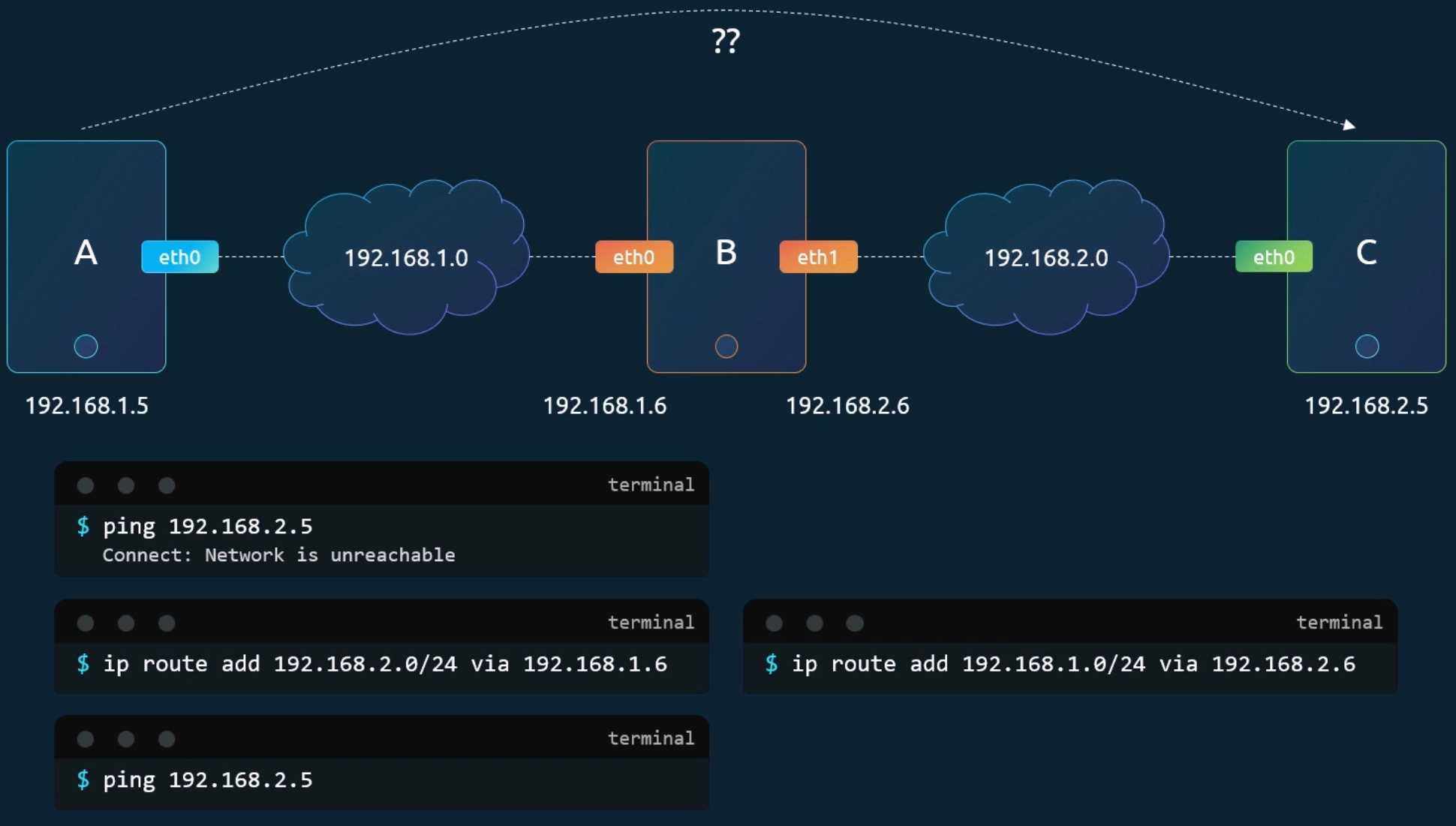Click first window dot of top terminal
The height and width of the screenshot is (826, 1456).
pos(86,485)
